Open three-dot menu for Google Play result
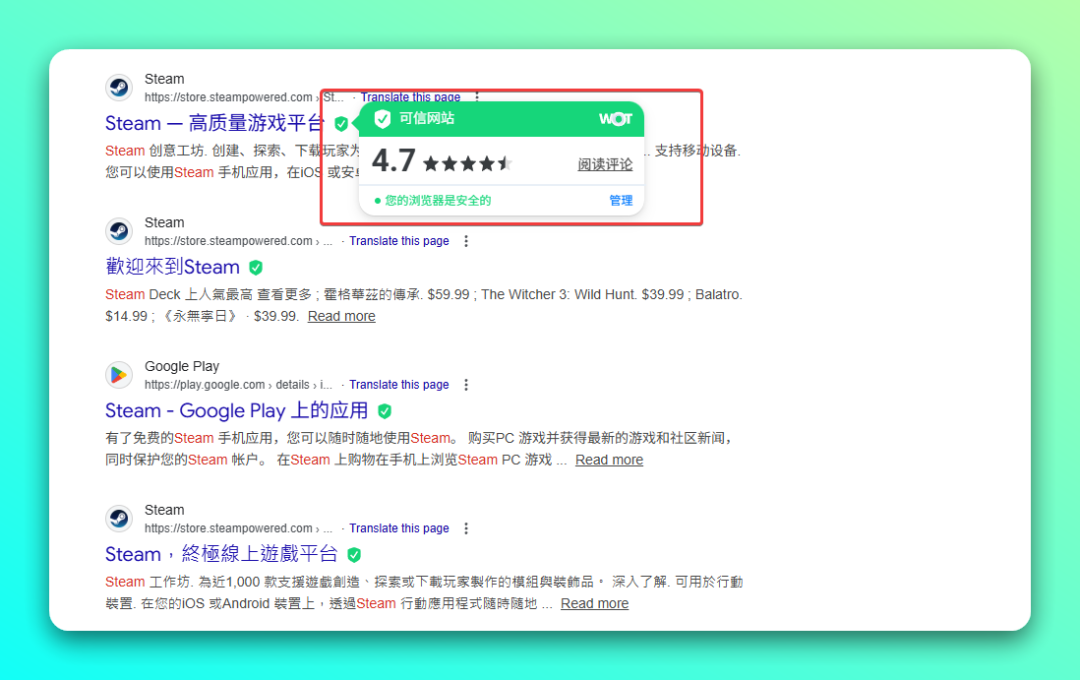 tap(466, 384)
